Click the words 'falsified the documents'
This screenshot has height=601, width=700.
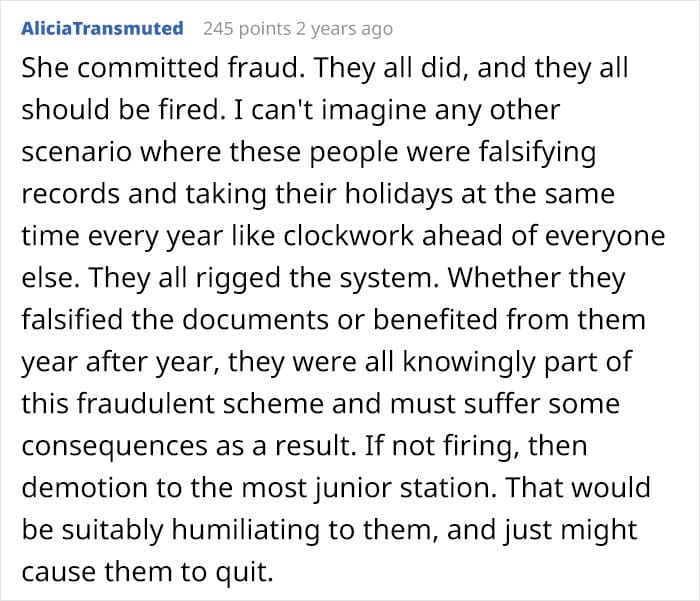pos(175,320)
